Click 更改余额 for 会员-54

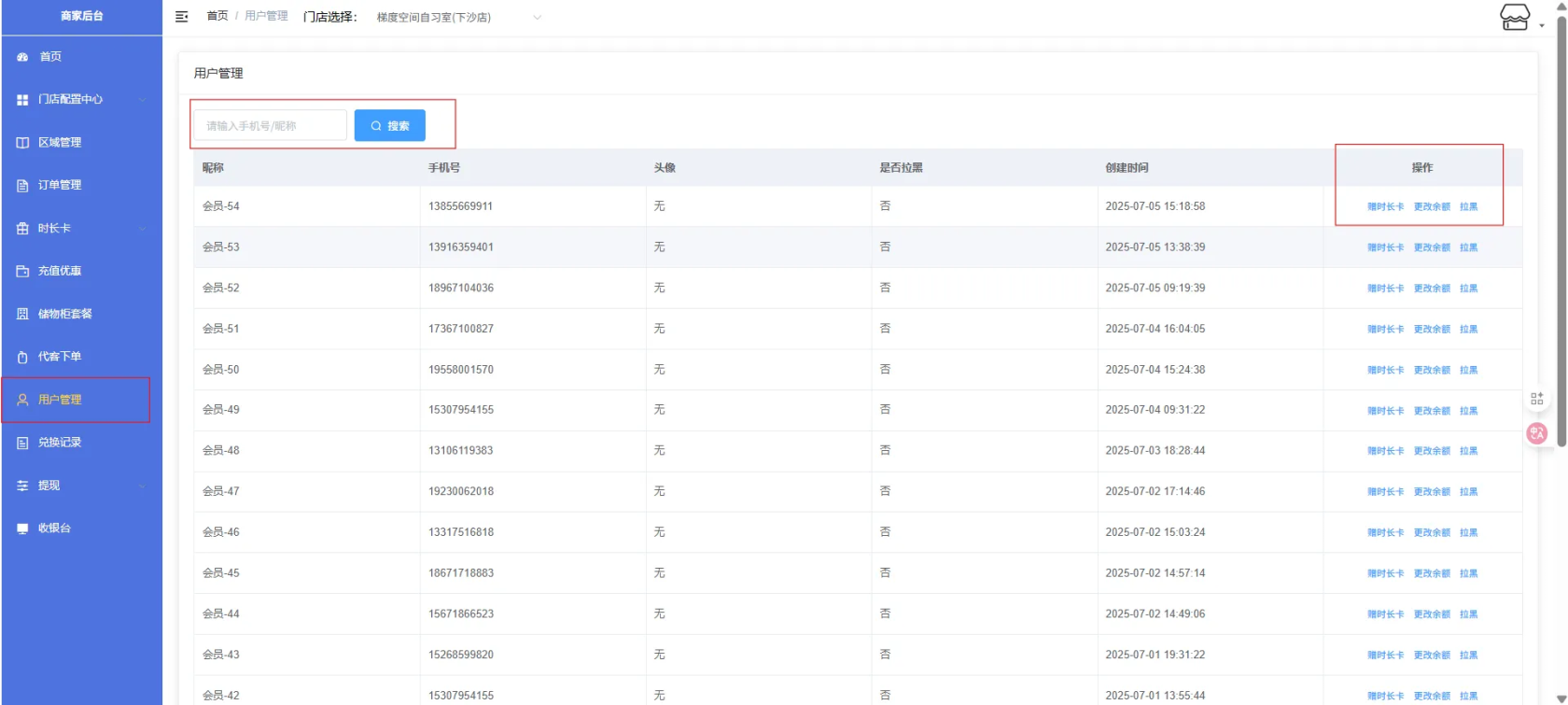(1431, 207)
